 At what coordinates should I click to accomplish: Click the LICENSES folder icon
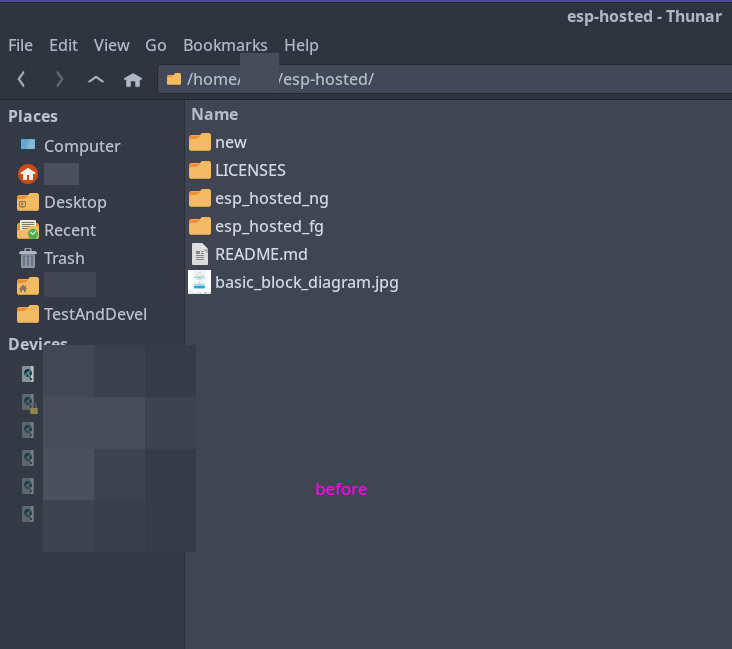(200, 170)
